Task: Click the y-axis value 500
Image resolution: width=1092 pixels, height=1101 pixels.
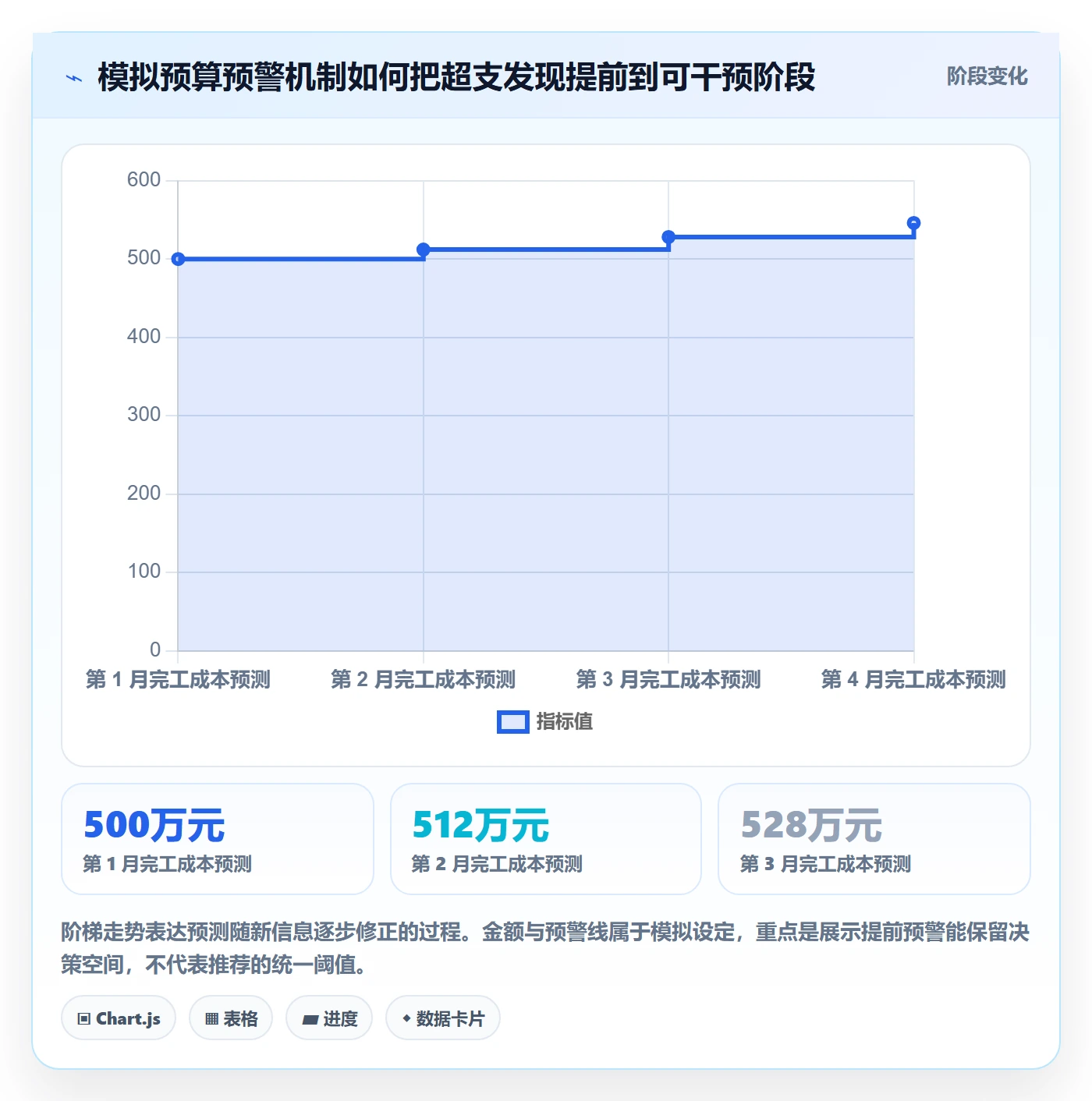Action: [144, 258]
